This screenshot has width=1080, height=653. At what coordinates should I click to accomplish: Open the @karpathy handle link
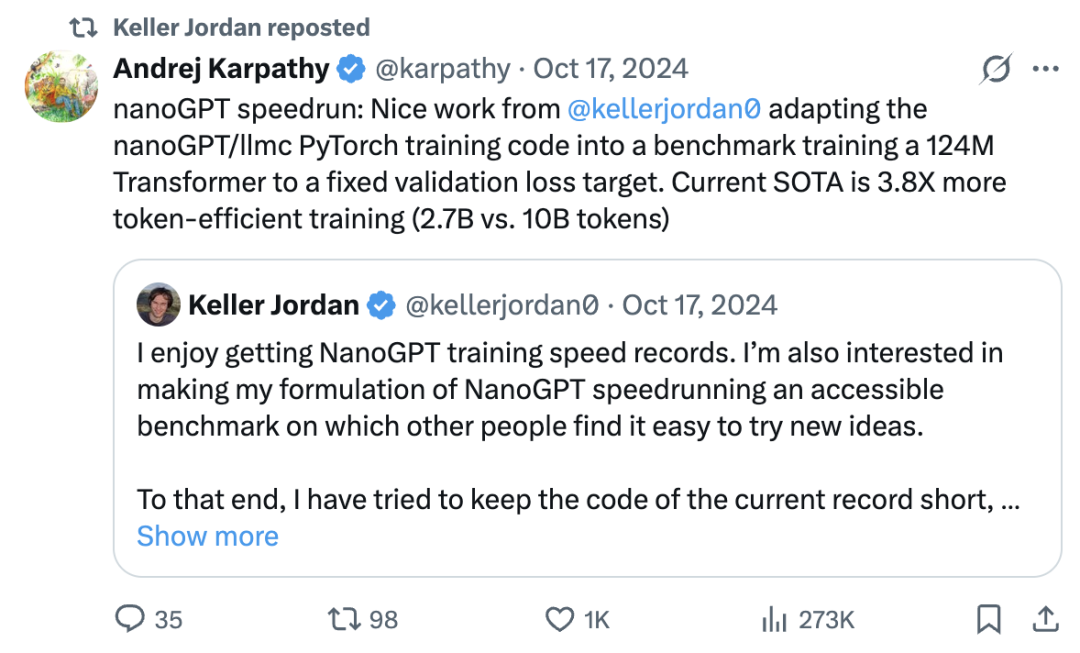pyautogui.click(x=441, y=69)
